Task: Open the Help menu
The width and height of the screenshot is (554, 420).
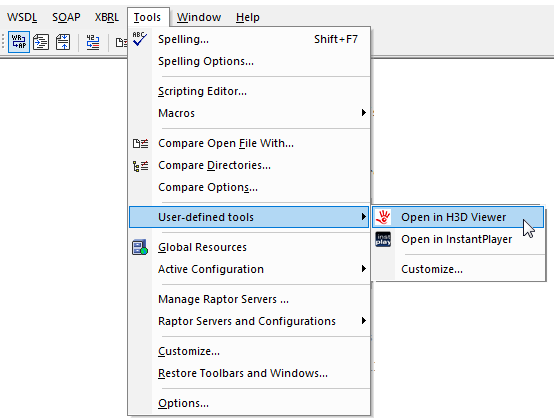Action: (248, 17)
